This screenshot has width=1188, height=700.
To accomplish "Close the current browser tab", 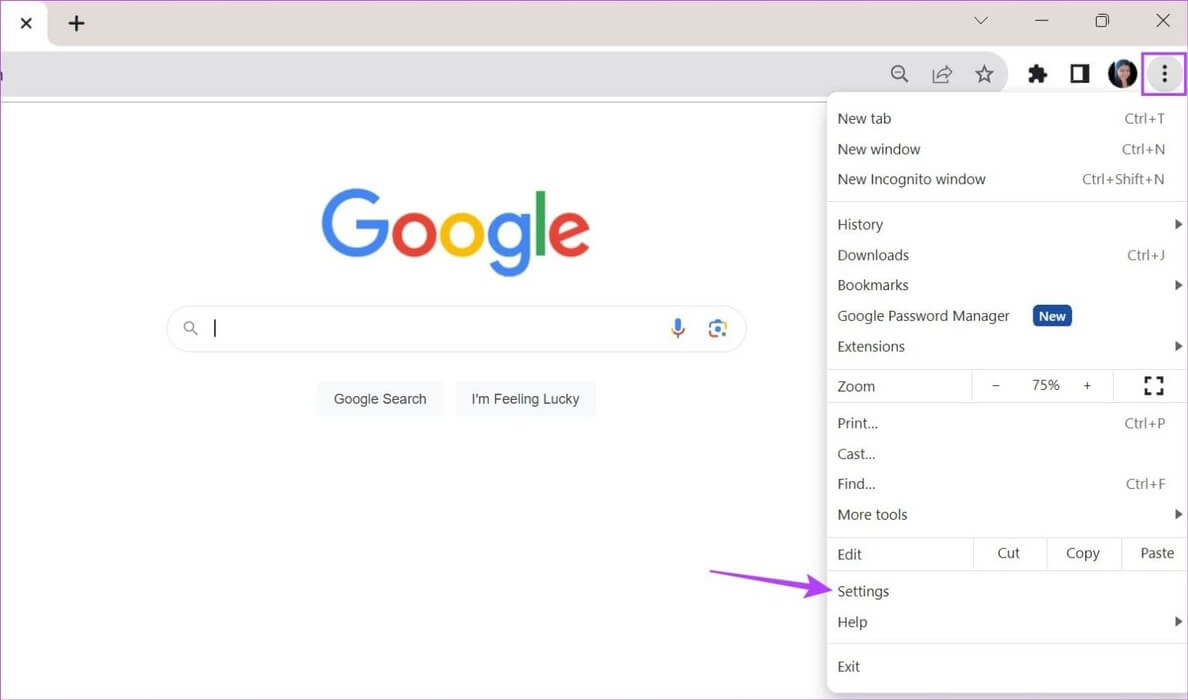I will (x=26, y=23).
